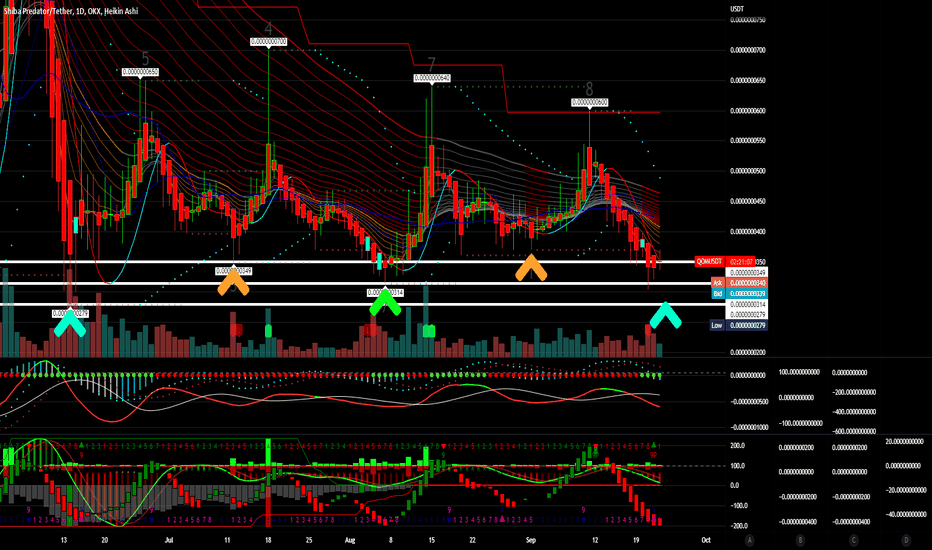Click the 0.0000000640 price callout
932x550 pixels.
click(x=432, y=78)
